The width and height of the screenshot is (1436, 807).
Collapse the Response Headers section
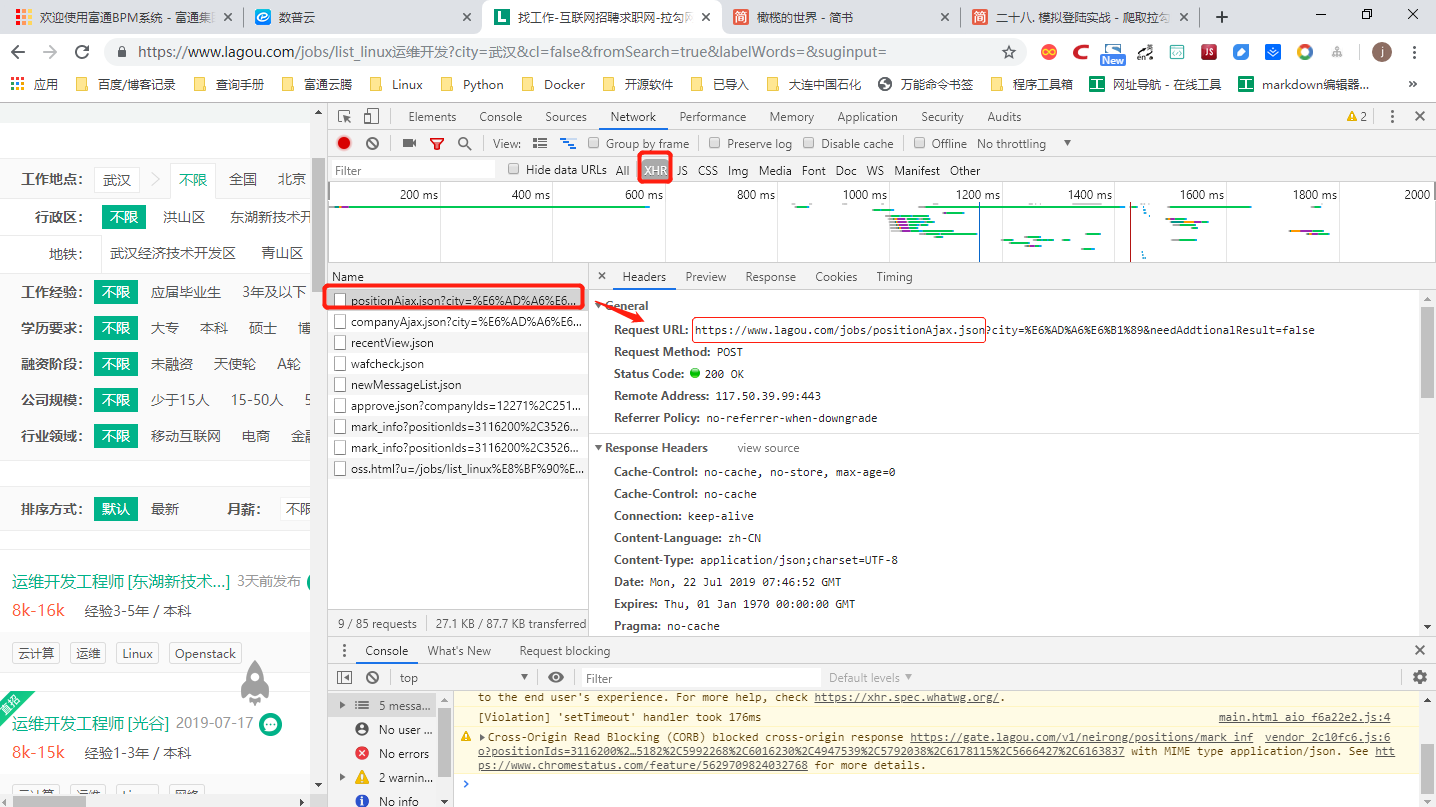[598, 448]
